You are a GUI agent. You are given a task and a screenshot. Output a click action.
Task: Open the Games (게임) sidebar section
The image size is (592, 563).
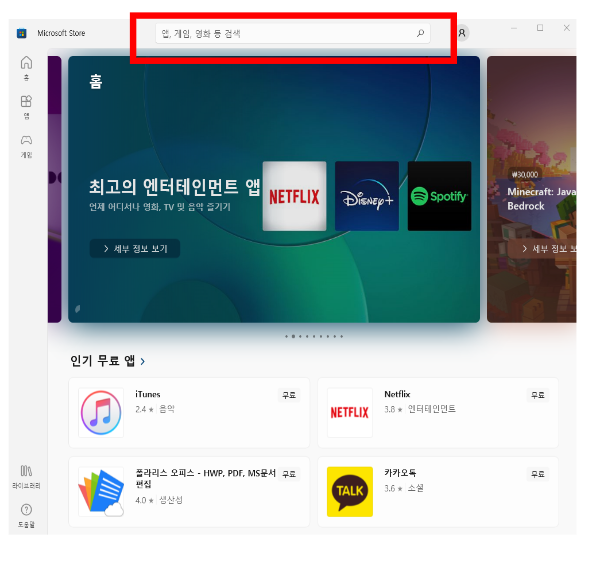(26, 146)
